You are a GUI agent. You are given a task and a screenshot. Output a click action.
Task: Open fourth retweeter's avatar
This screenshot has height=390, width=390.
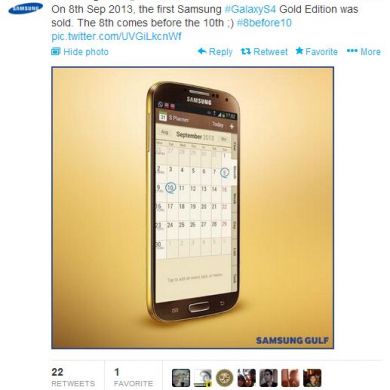click(x=246, y=378)
